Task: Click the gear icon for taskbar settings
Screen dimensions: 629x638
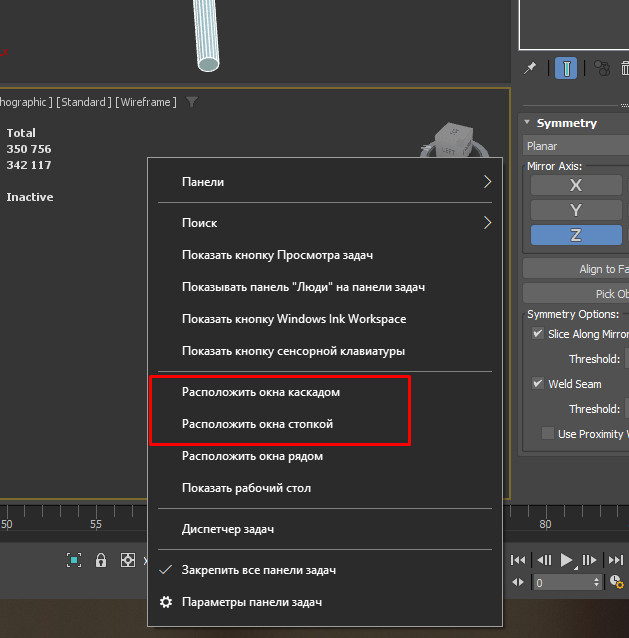Action: click(166, 602)
